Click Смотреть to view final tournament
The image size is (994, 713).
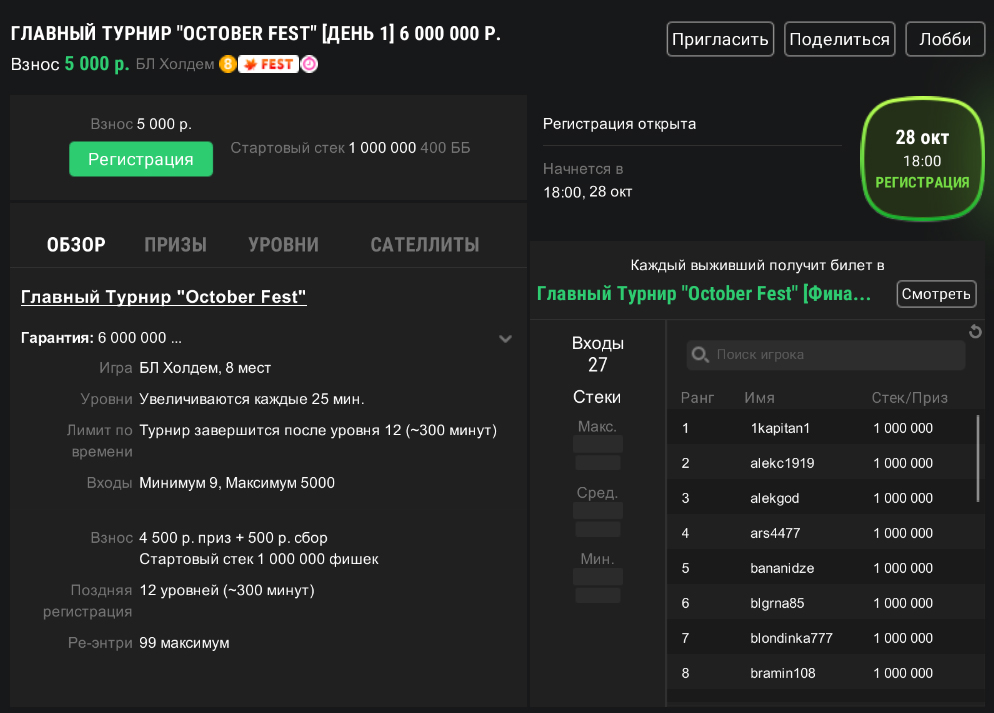tap(936, 294)
